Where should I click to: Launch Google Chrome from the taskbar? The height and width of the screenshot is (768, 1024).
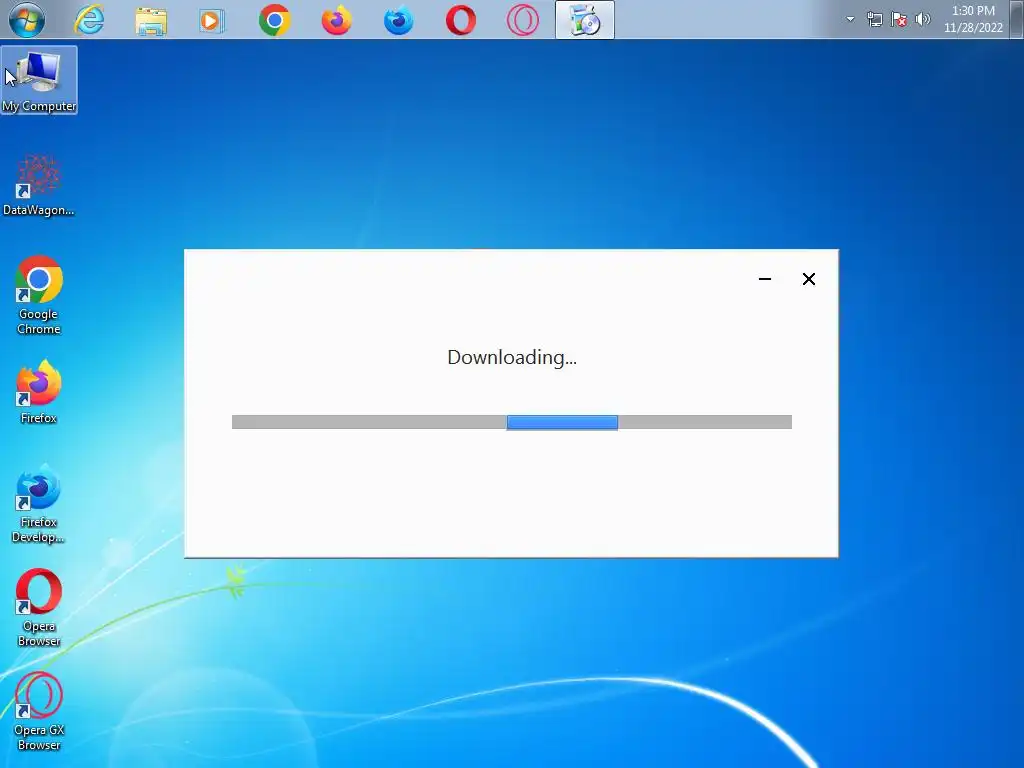(x=274, y=20)
